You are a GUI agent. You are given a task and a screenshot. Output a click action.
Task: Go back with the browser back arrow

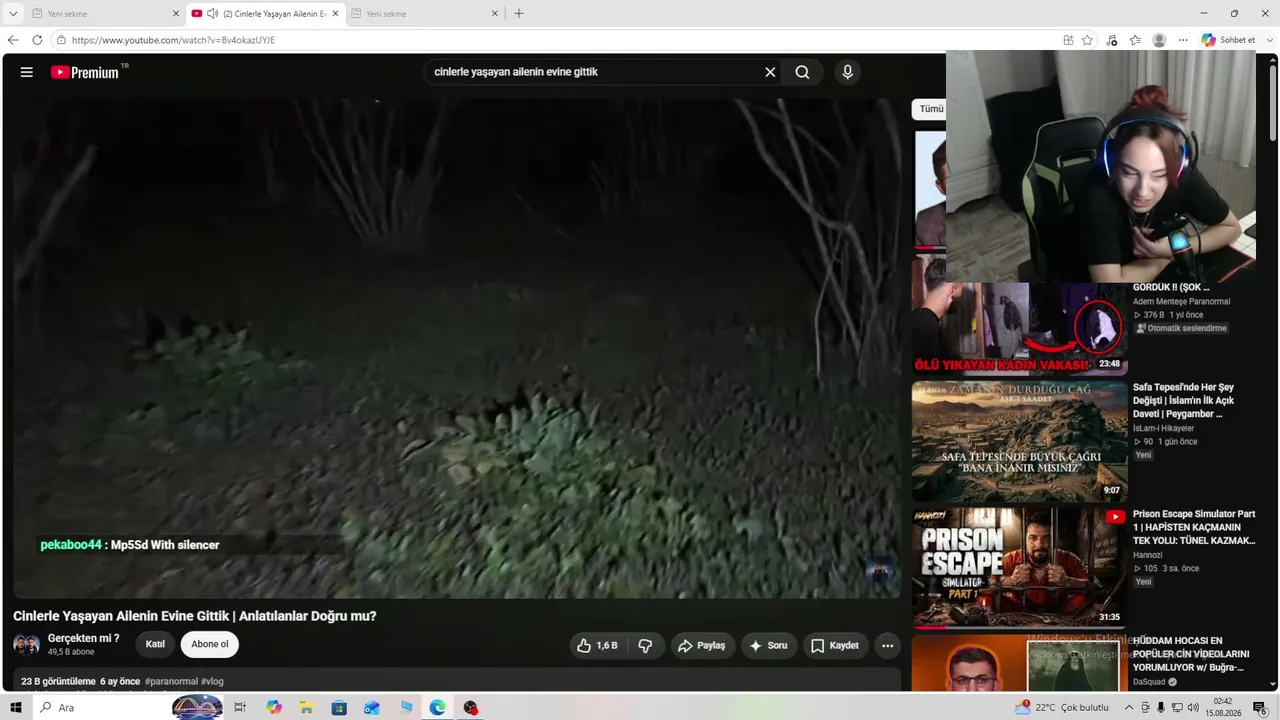(13, 40)
